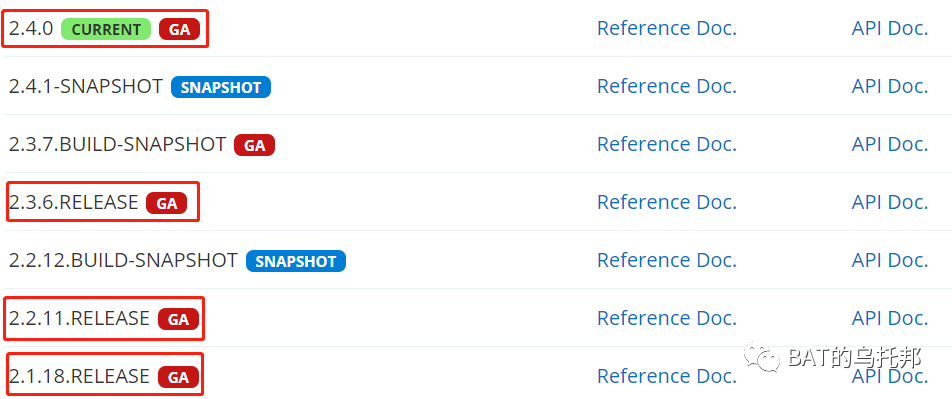Viewport: 952px width, 399px height.
Task: Open API Doc. for 2.4.1-SNAPSHOT
Action: 889,86
